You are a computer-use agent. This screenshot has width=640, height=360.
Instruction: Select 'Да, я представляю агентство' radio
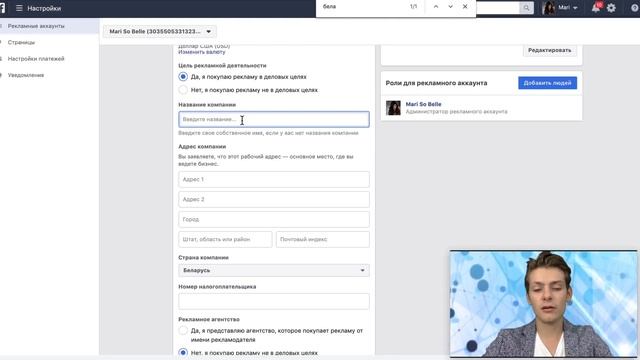[183, 331]
